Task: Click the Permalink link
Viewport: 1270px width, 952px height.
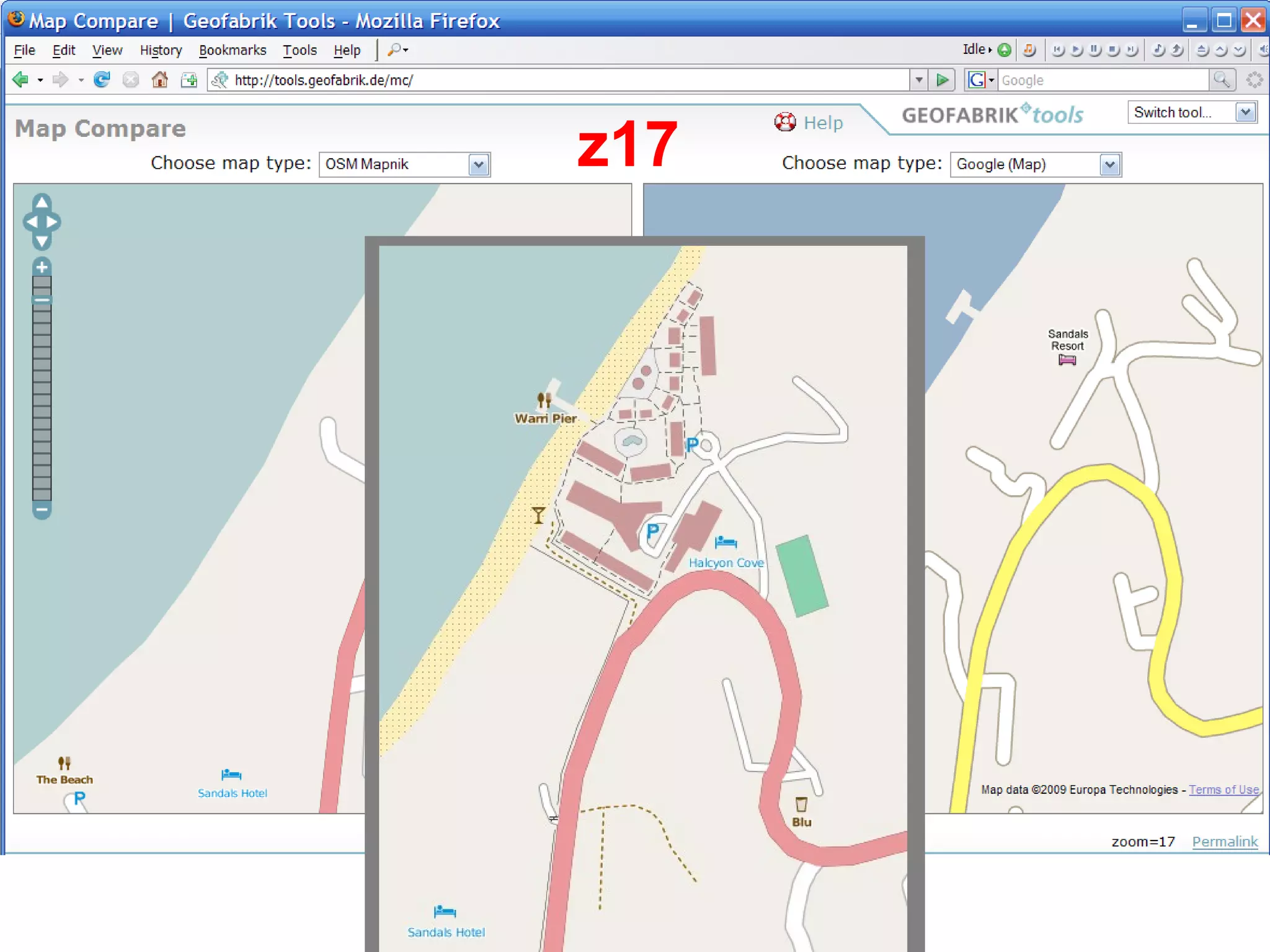Action: point(1225,842)
